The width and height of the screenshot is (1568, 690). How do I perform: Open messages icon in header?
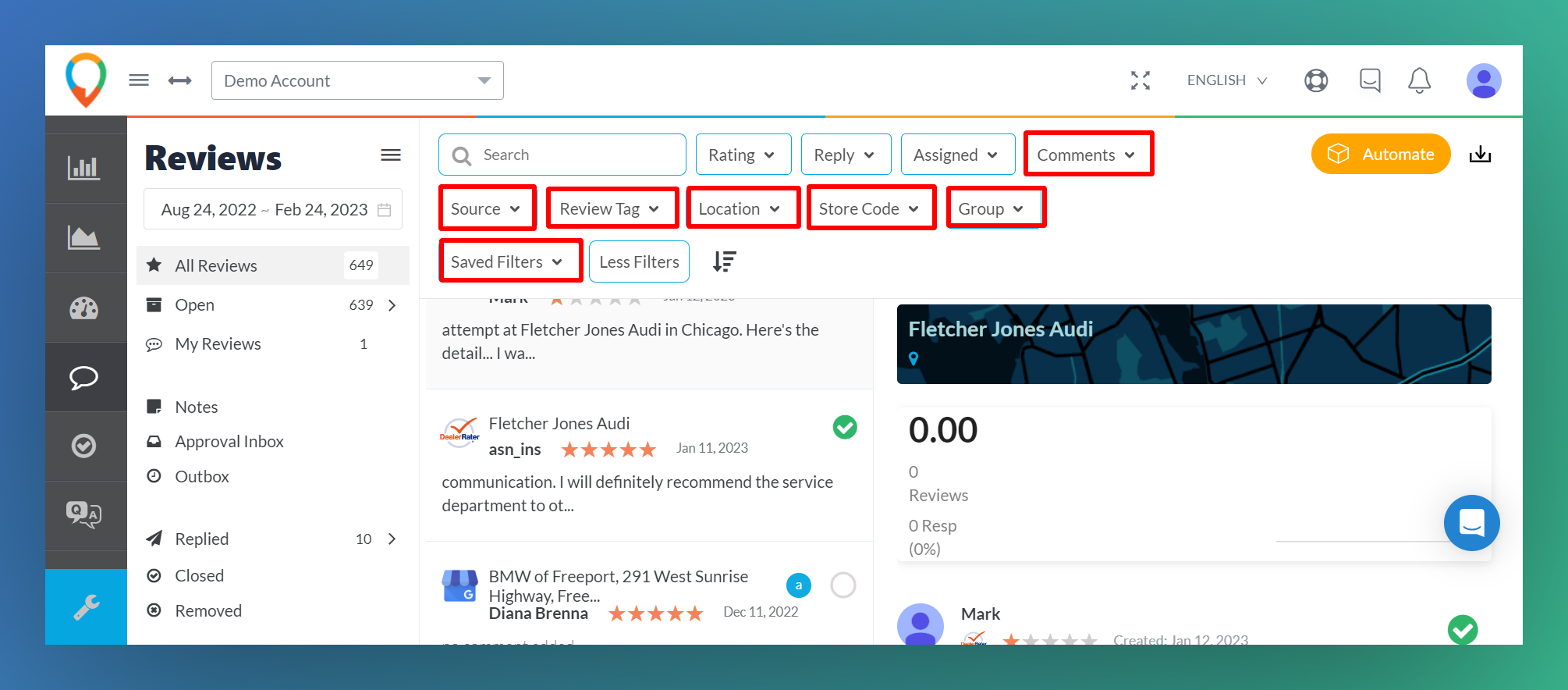pos(1370,80)
